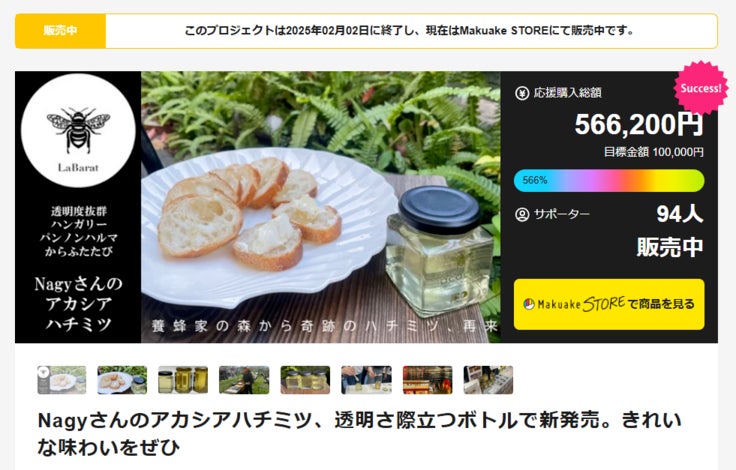
Task: Select the third thumbnail showing honey jars
Action: point(183,380)
